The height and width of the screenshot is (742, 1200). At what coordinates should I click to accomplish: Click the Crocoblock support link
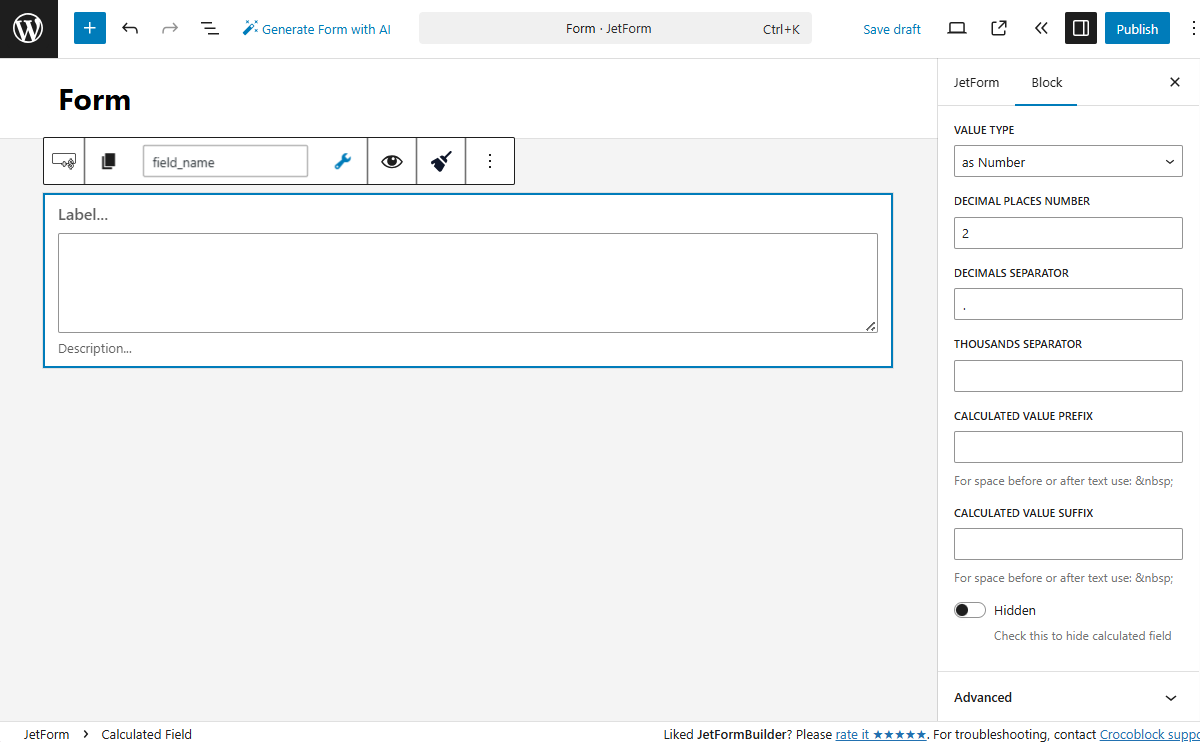(1149, 734)
